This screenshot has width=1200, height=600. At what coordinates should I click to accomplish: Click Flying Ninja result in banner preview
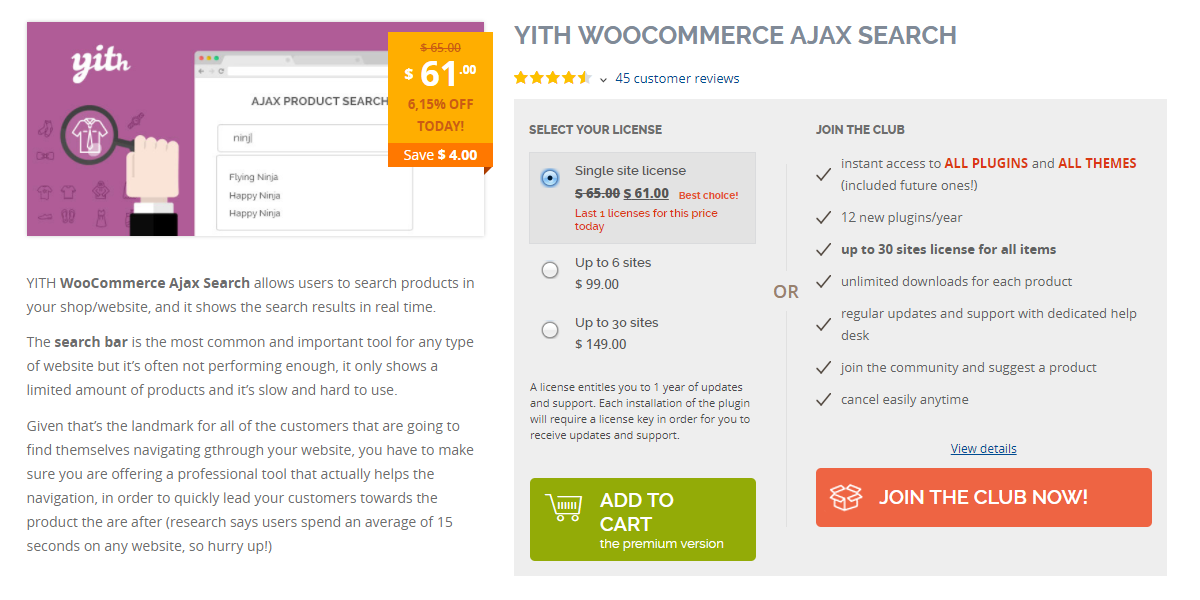pyautogui.click(x=254, y=177)
